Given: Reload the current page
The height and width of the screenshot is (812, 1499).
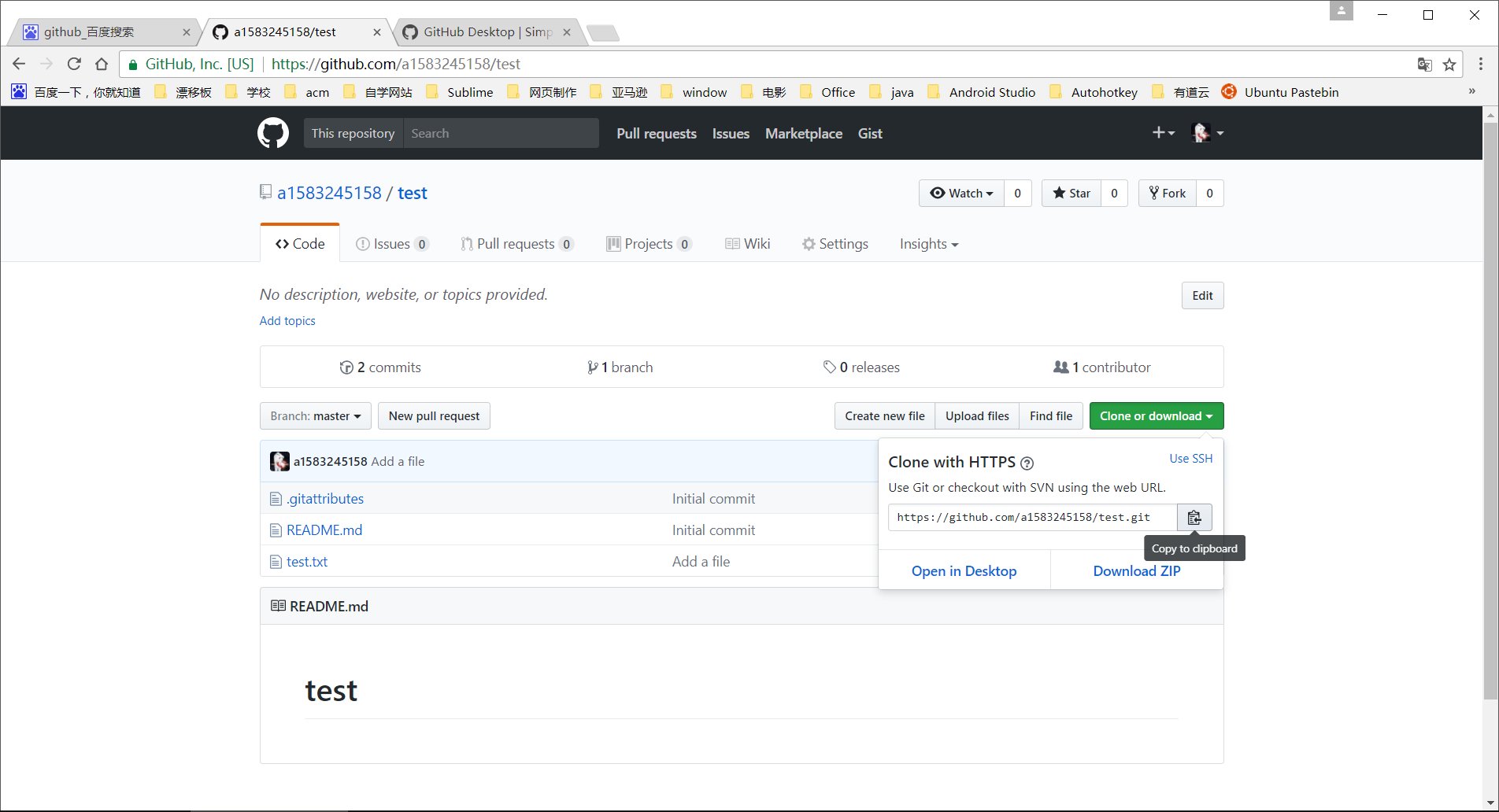Looking at the screenshot, I should point(74,64).
